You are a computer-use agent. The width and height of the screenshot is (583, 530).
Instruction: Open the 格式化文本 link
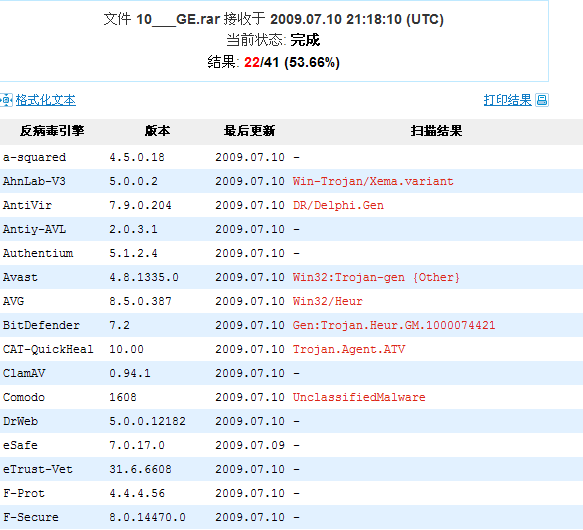46,100
